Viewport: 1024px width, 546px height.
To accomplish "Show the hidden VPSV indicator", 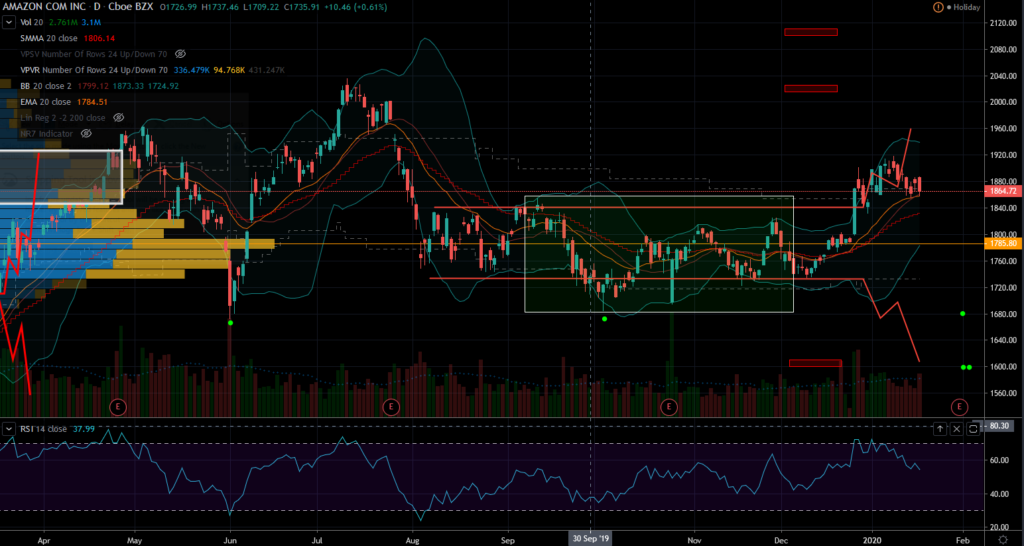I will [179, 52].
